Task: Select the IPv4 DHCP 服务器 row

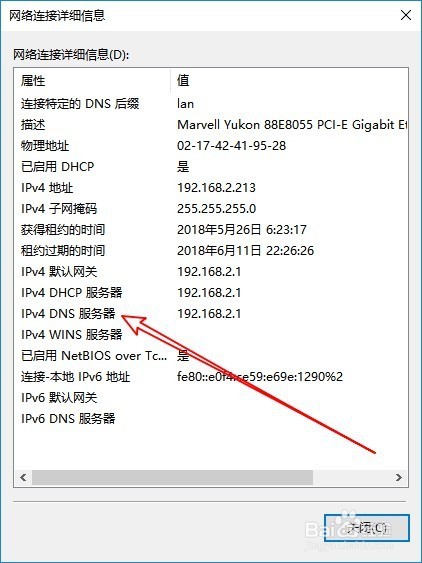Action: point(211,293)
